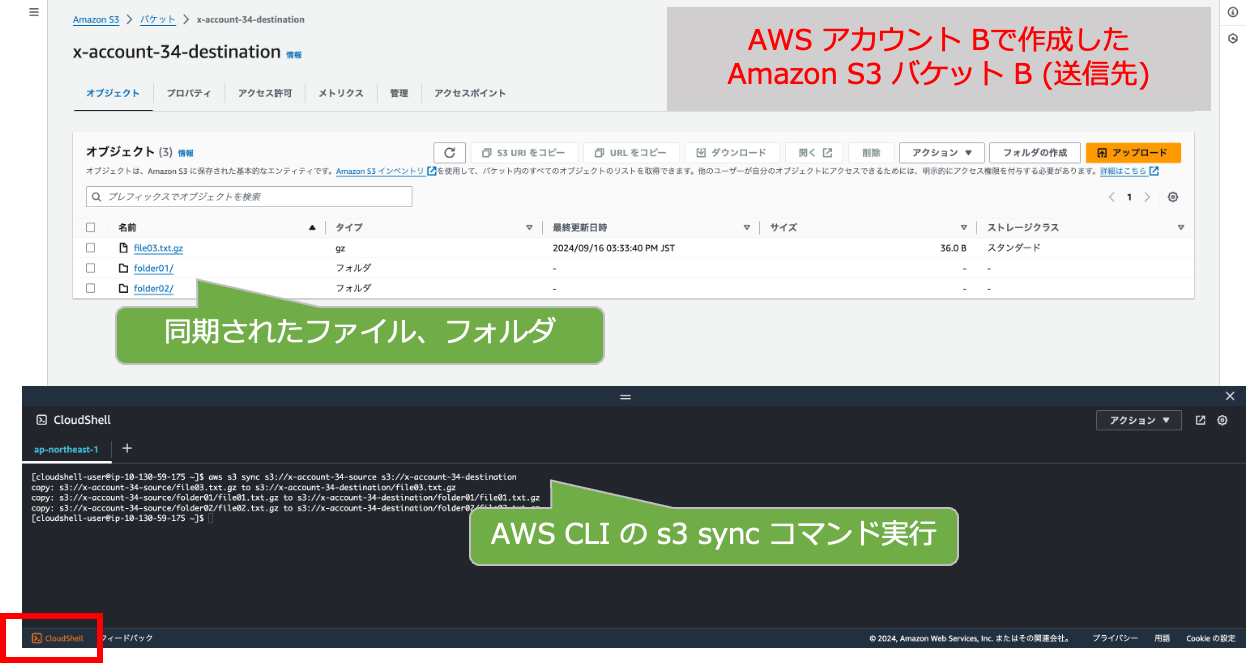Screen dimensions: 1246x664
Task: Select all objects via header checkbox
Action: point(90,227)
